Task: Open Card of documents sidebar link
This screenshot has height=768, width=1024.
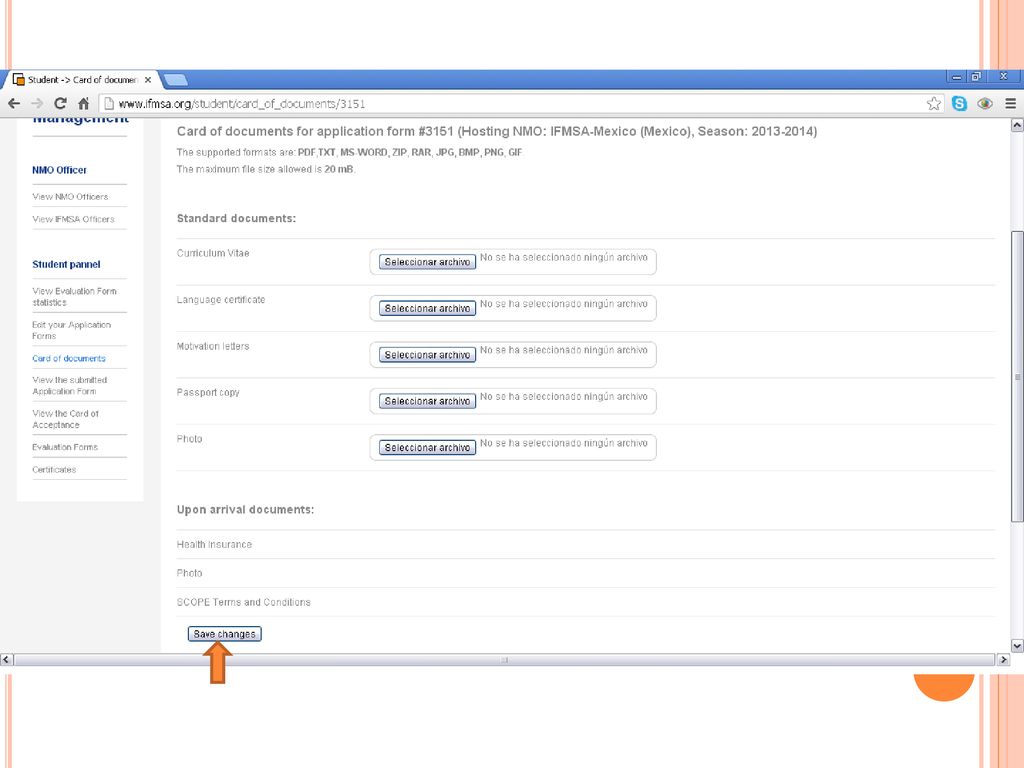Action: coord(69,358)
